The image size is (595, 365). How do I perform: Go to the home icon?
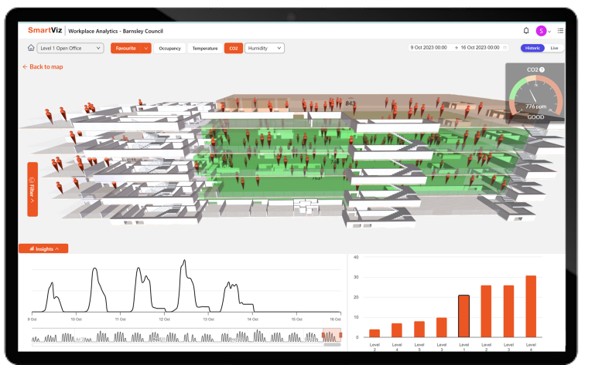coord(31,48)
